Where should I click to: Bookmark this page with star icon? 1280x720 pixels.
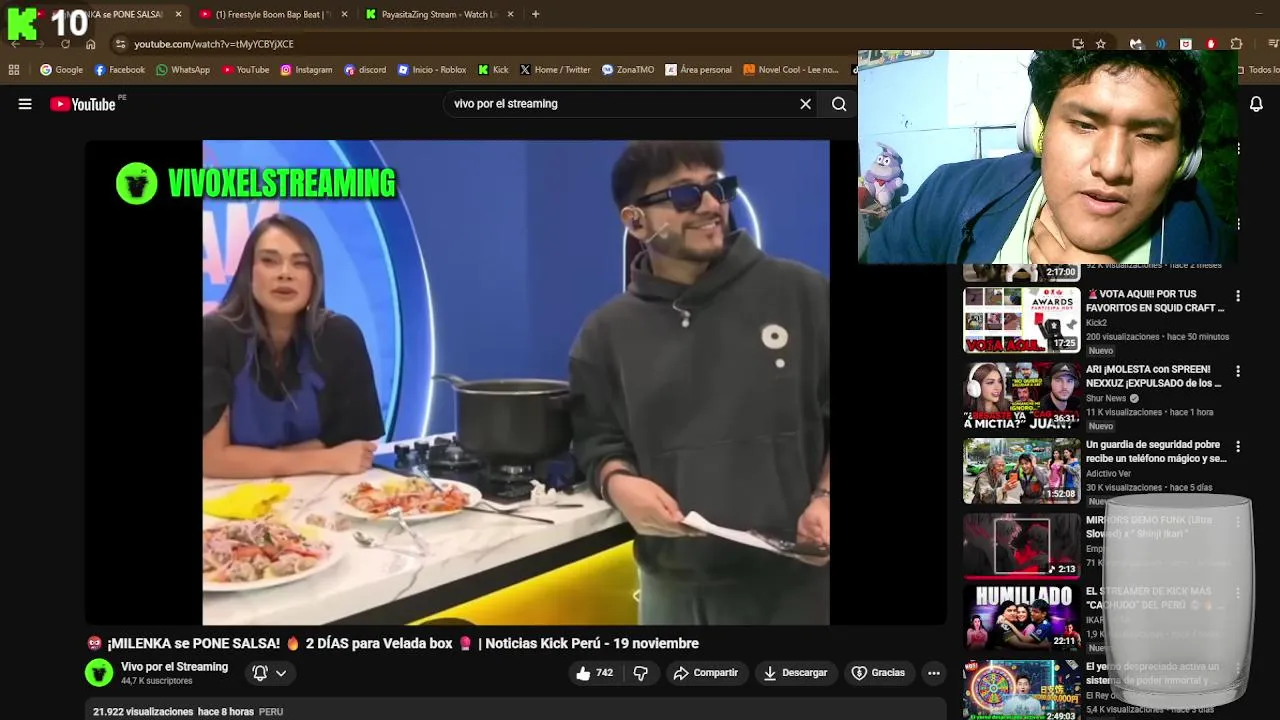pyautogui.click(x=1101, y=44)
